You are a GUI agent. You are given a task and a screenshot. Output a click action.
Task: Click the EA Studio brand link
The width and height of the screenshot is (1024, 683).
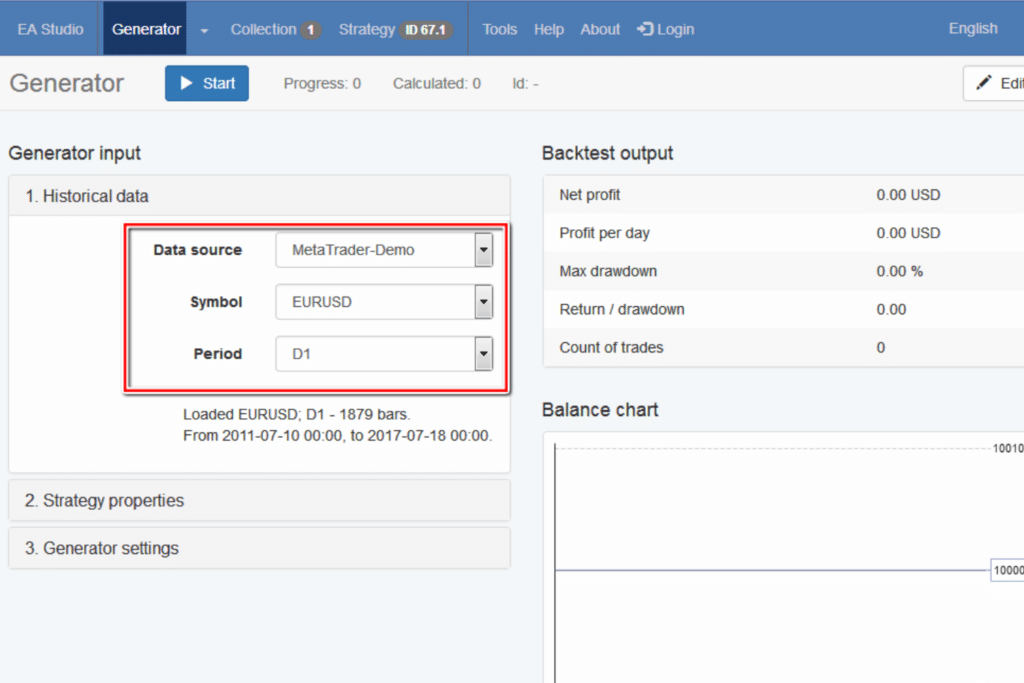tap(50, 29)
